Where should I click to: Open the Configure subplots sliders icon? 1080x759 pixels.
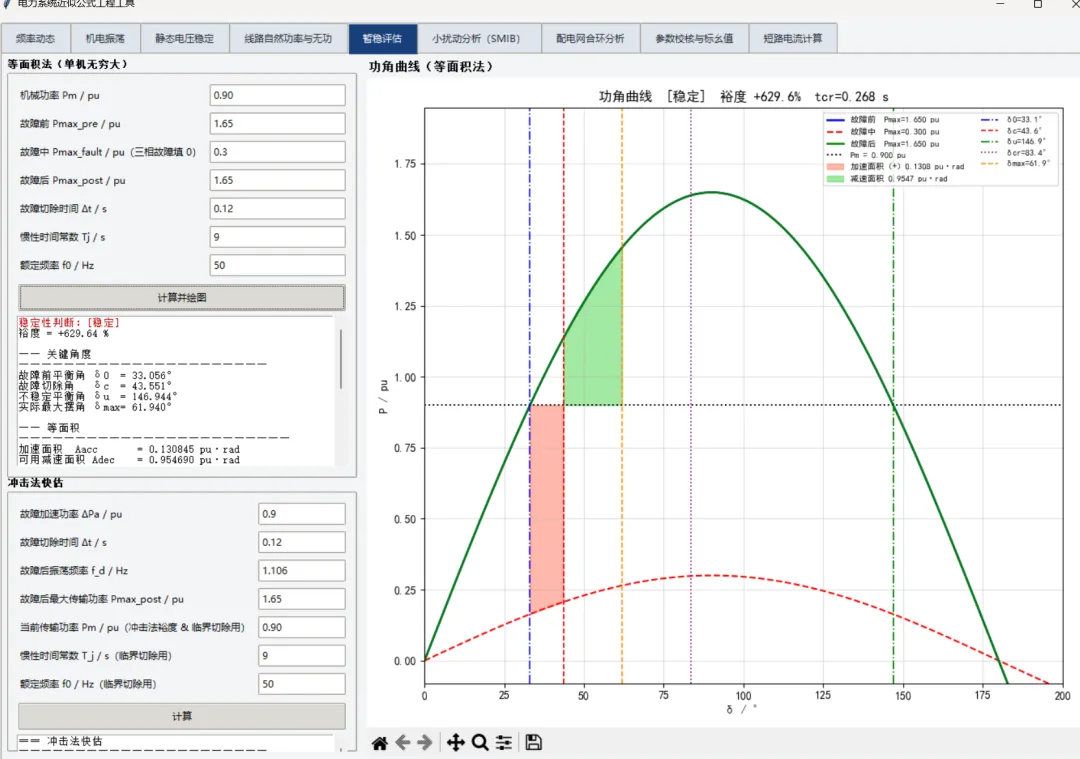pyautogui.click(x=504, y=742)
